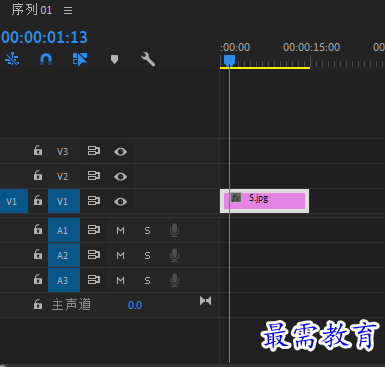This screenshot has height=367, width=385.
Task: Open Timeline Display Settings wrench
Action: [148, 59]
